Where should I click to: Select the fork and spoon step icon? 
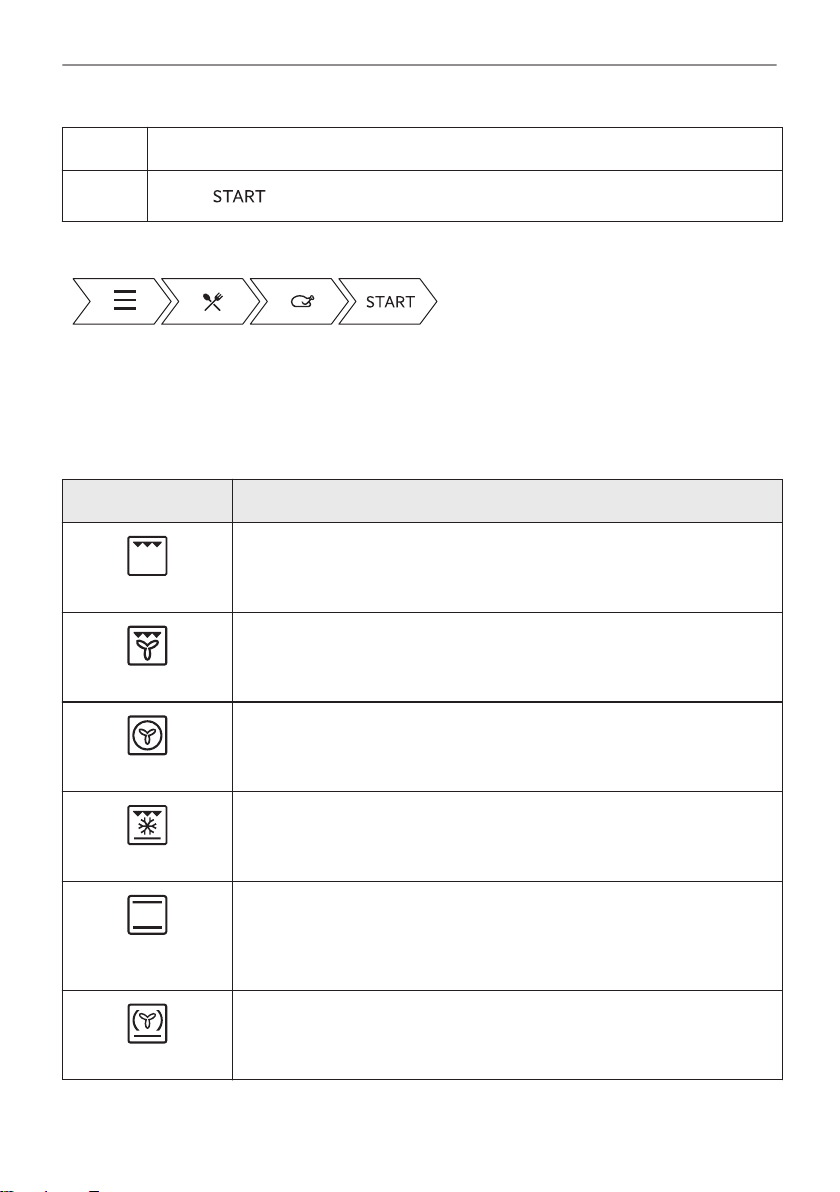click(212, 302)
